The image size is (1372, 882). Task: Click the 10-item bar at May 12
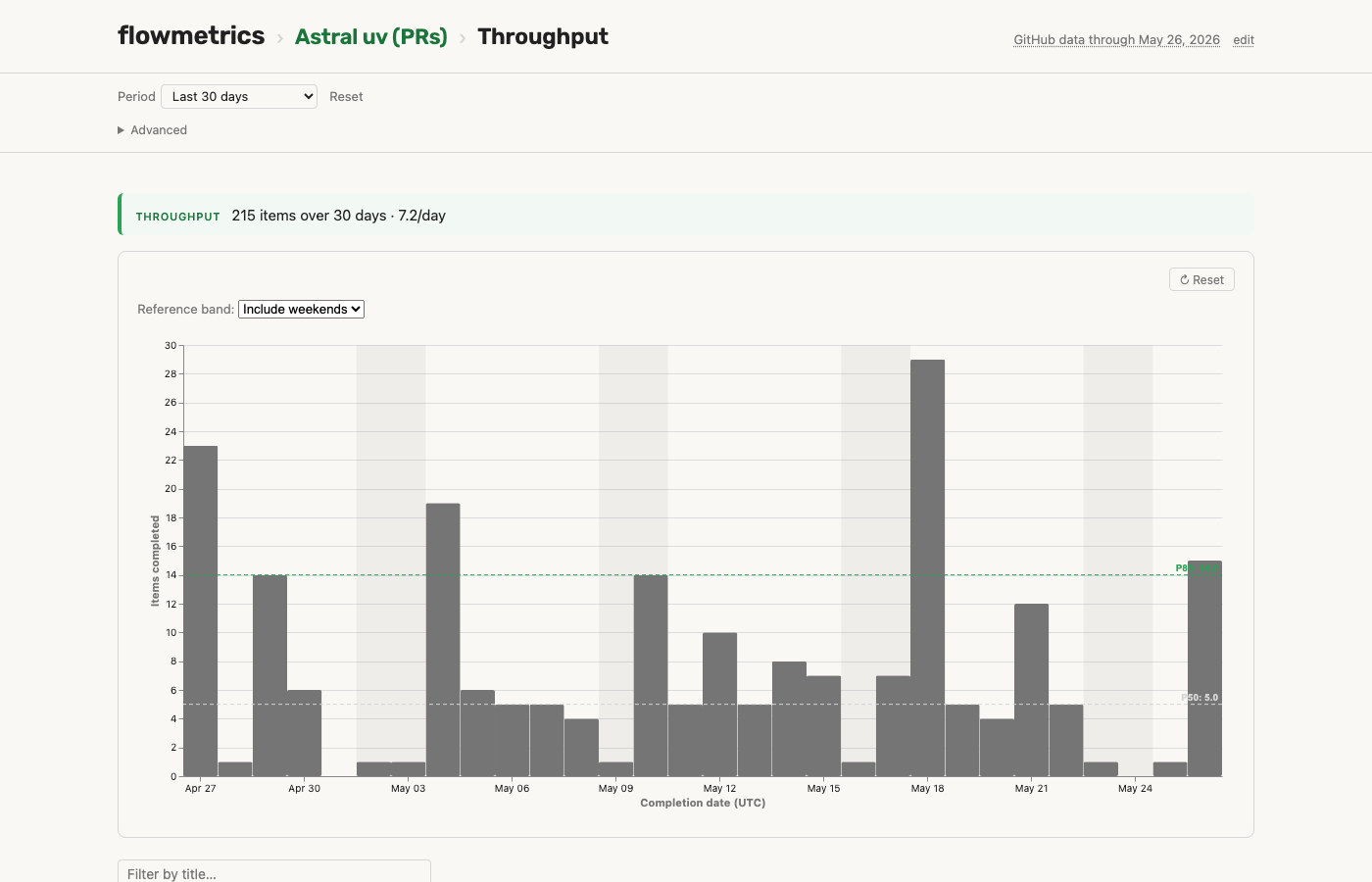pyautogui.click(x=719, y=705)
